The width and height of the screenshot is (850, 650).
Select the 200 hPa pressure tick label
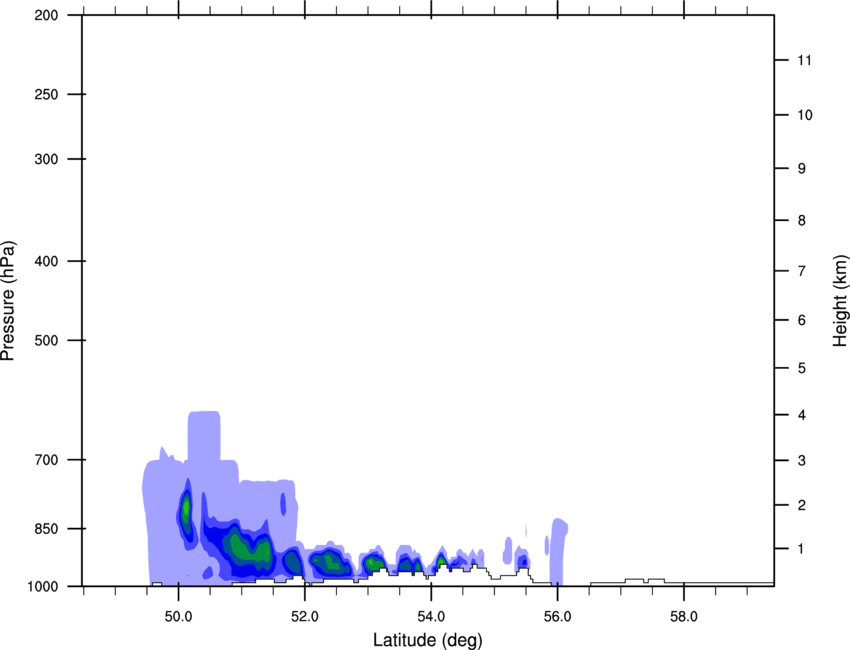[x=46, y=16]
